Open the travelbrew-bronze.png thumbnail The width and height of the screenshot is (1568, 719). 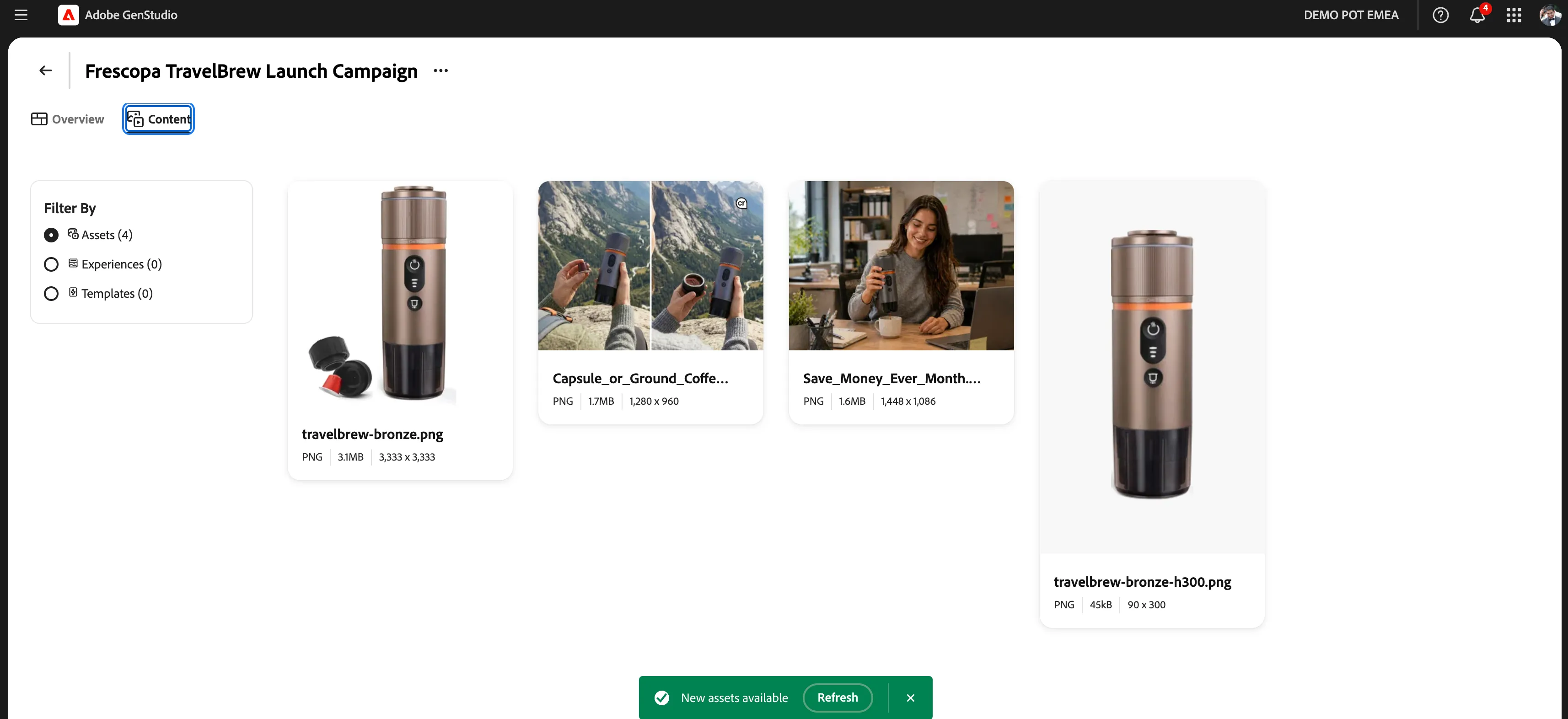[400, 294]
